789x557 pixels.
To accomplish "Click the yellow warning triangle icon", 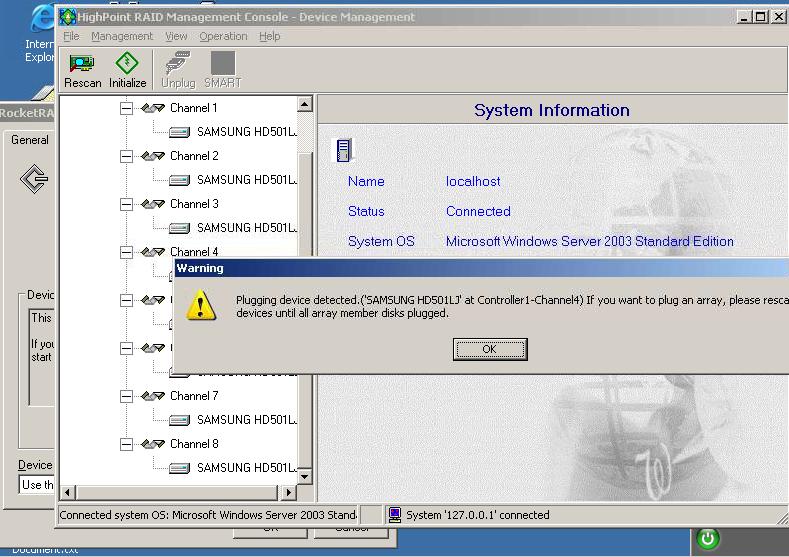I will pos(201,305).
